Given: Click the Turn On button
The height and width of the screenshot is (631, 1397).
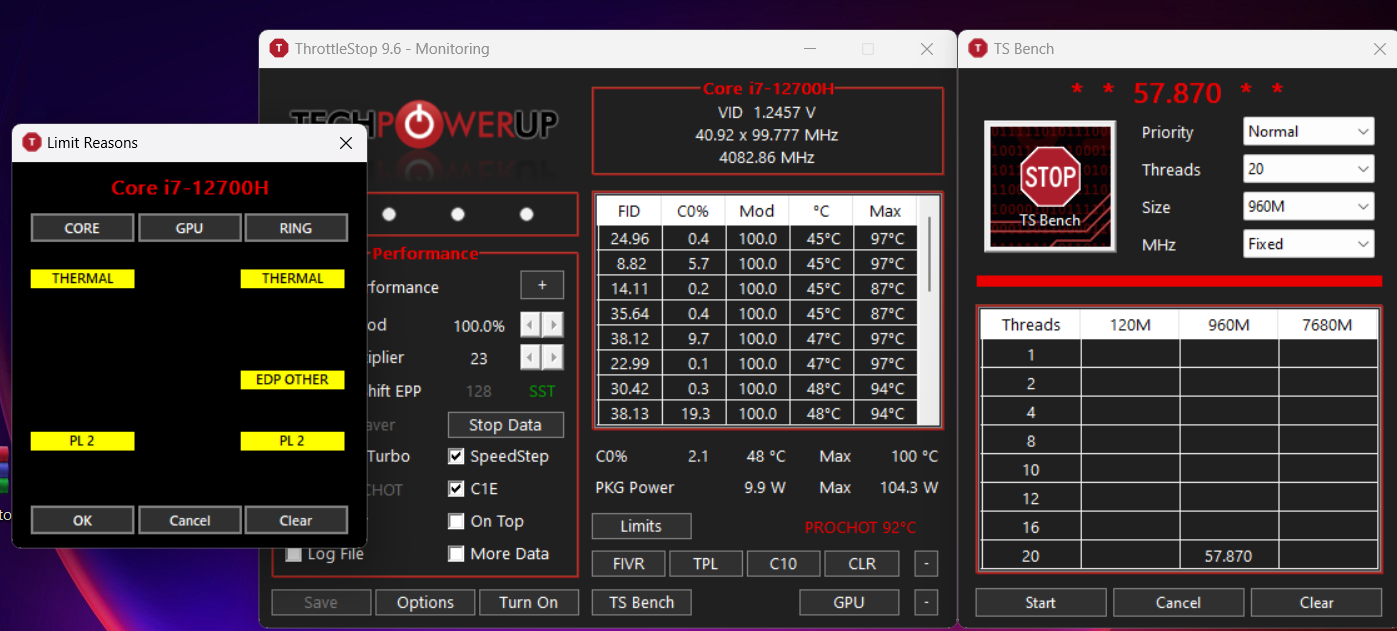Looking at the screenshot, I should 529,602.
